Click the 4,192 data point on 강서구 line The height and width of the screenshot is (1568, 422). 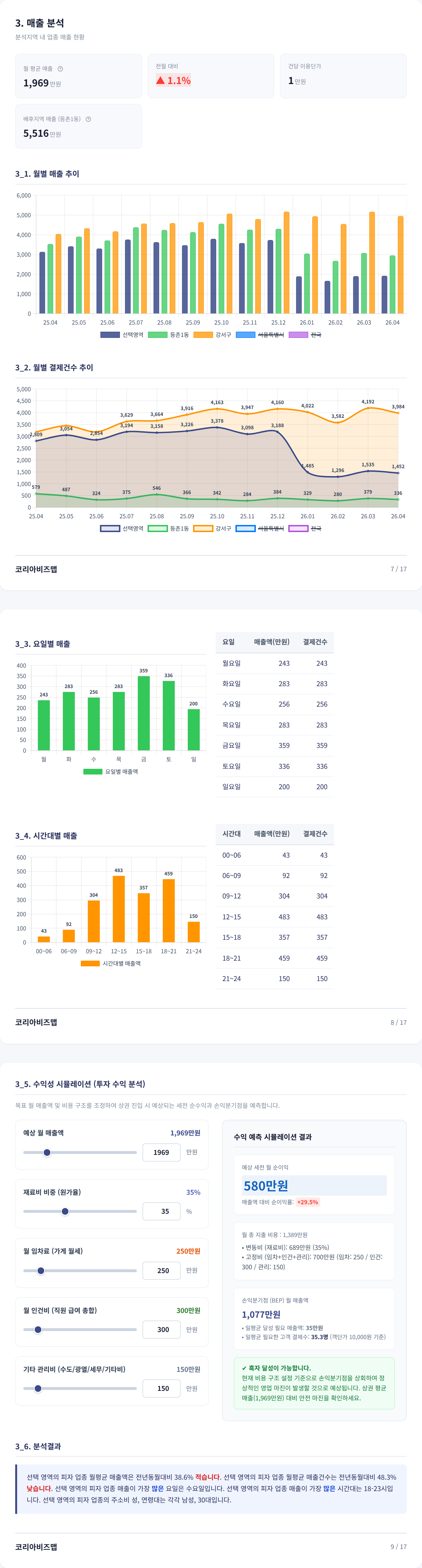click(x=368, y=408)
